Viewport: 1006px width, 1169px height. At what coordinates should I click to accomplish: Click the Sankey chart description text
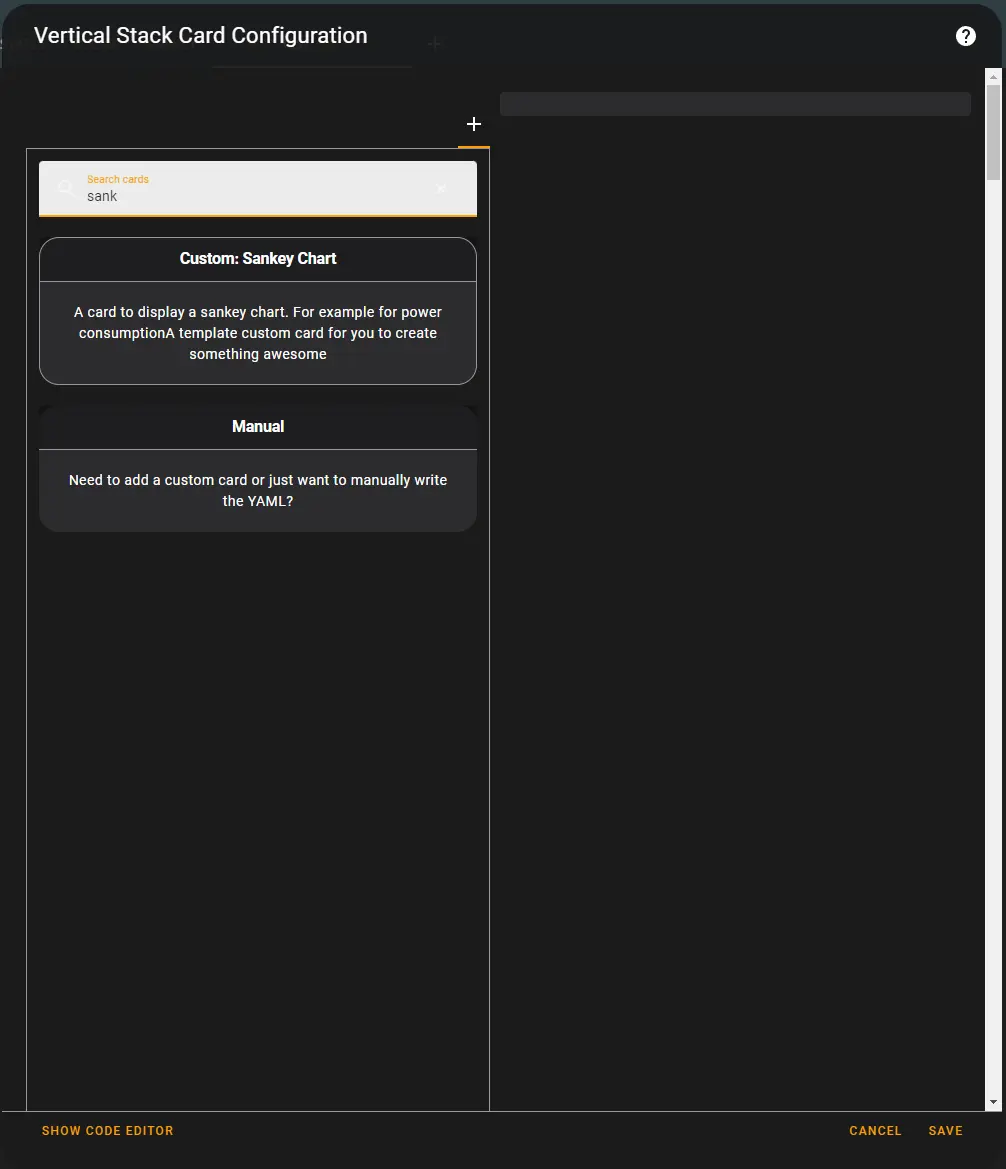[258, 333]
